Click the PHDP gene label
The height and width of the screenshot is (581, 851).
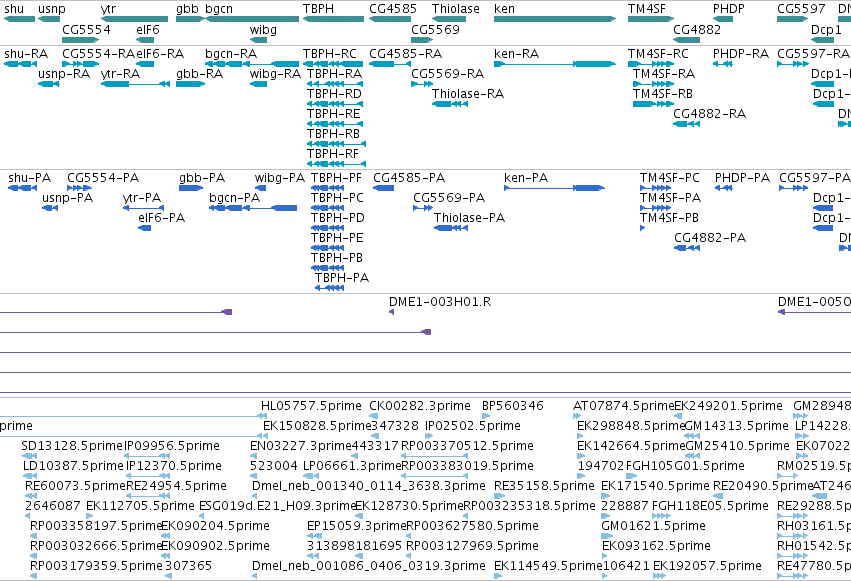click(728, 9)
